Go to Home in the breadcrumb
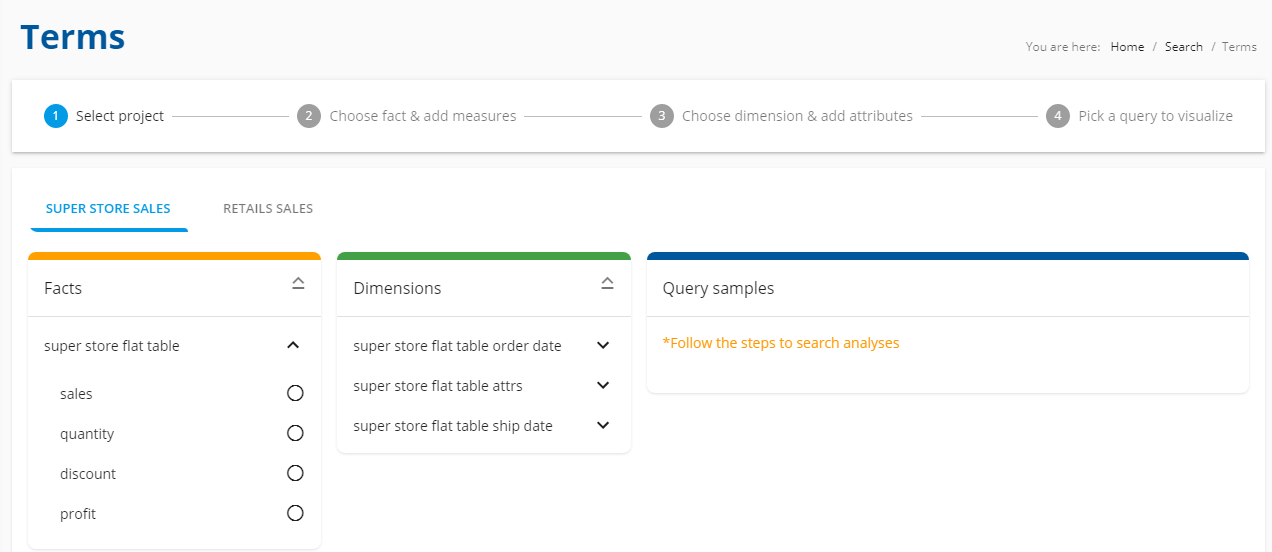 click(1127, 47)
